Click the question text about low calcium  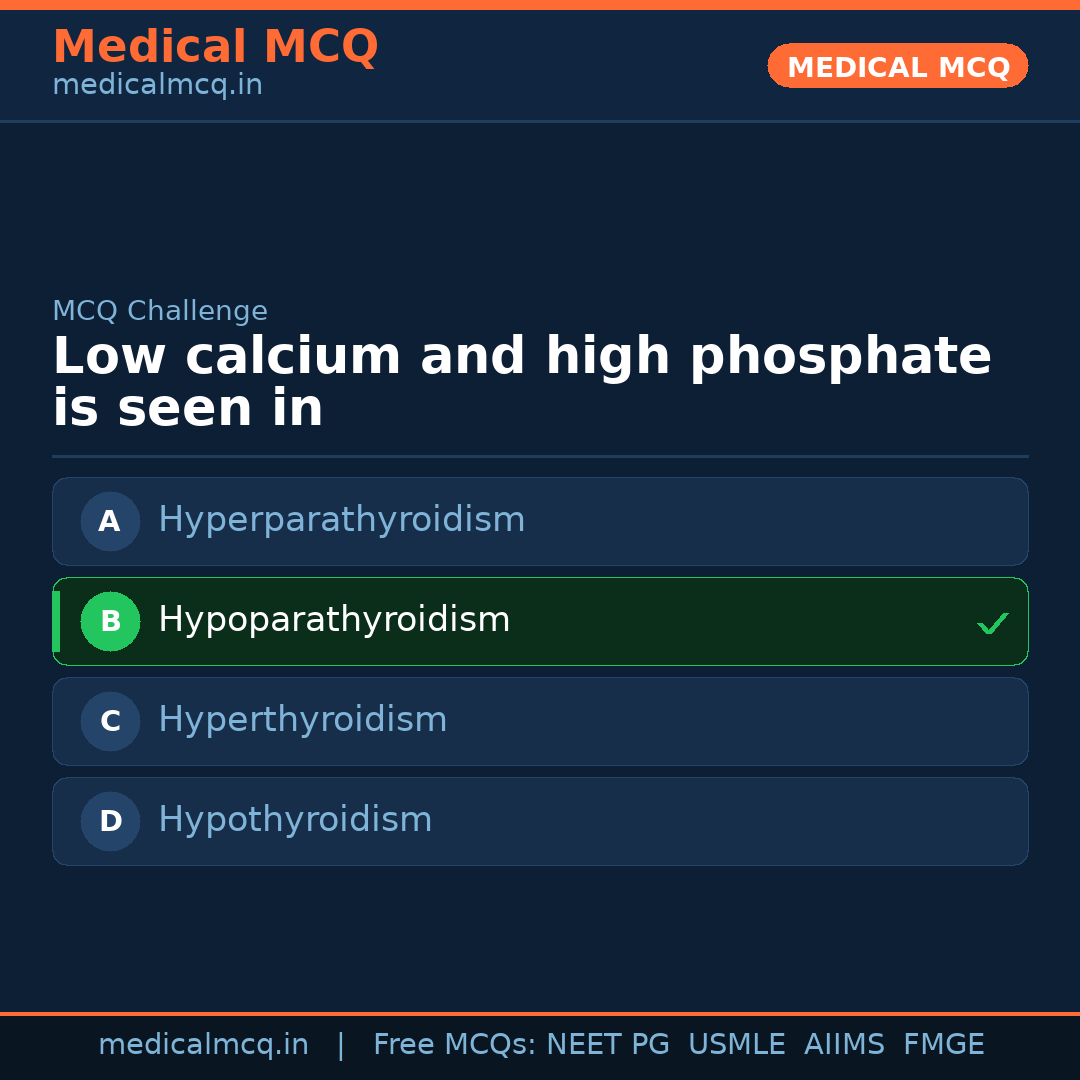point(521,382)
